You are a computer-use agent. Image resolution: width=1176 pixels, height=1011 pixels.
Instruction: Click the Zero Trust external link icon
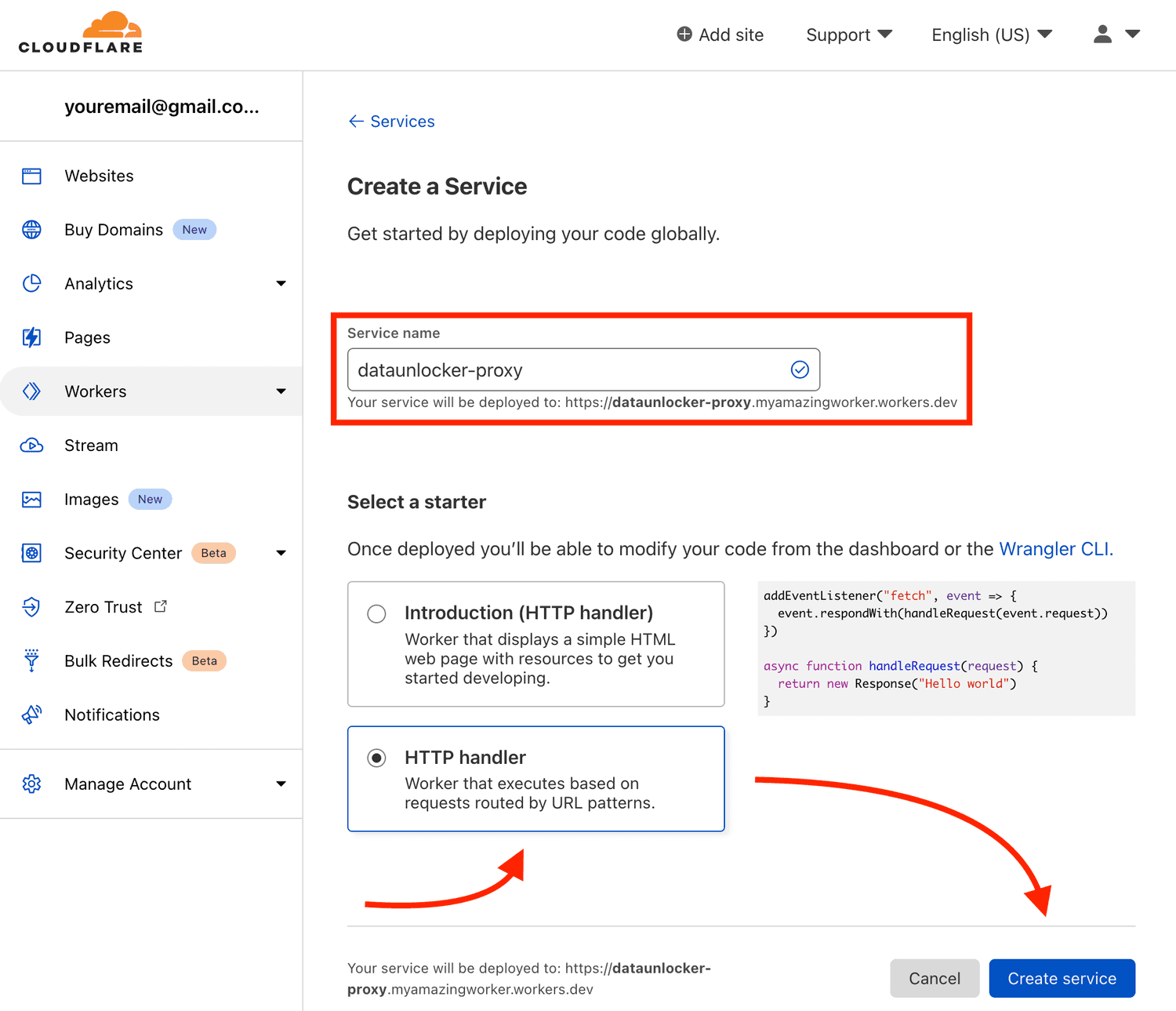[161, 606]
